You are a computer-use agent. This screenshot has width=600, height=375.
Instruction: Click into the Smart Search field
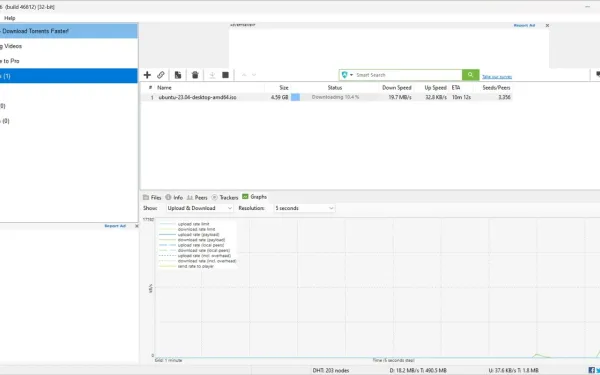pyautogui.click(x=408, y=75)
